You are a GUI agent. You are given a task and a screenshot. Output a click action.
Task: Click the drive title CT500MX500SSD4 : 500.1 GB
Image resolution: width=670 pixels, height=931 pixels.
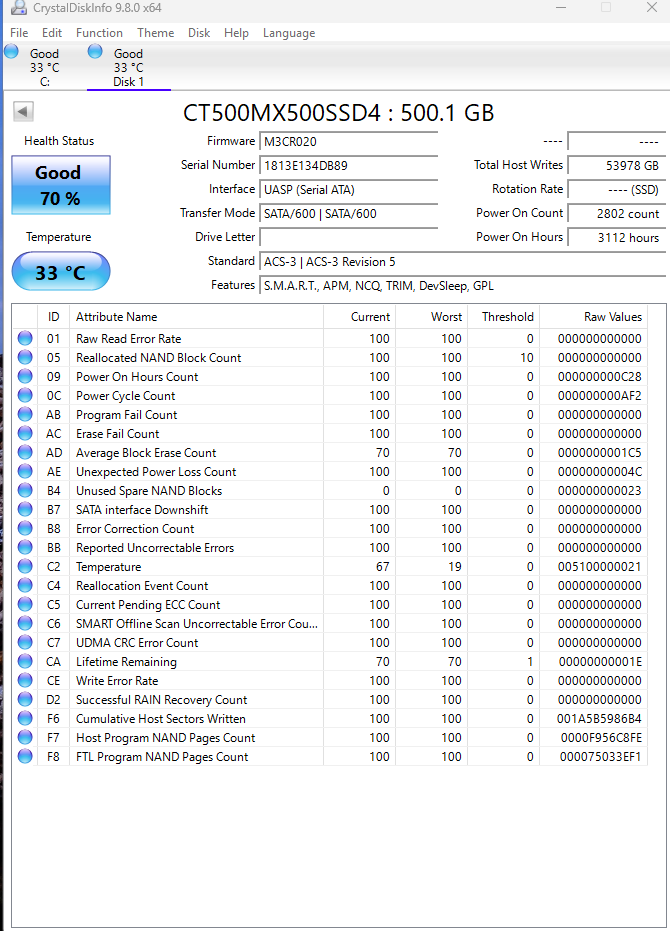(339, 113)
